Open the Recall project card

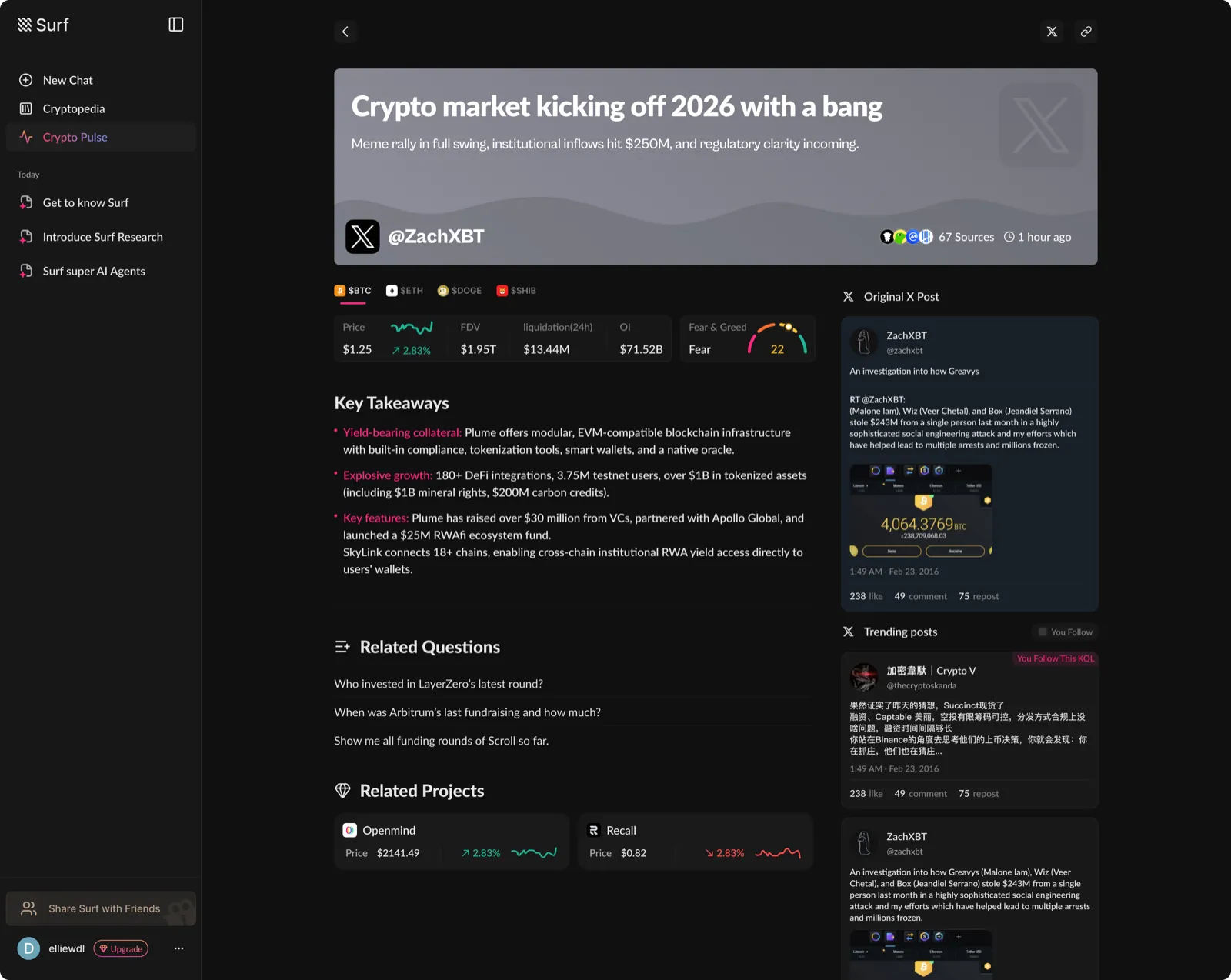coord(696,841)
